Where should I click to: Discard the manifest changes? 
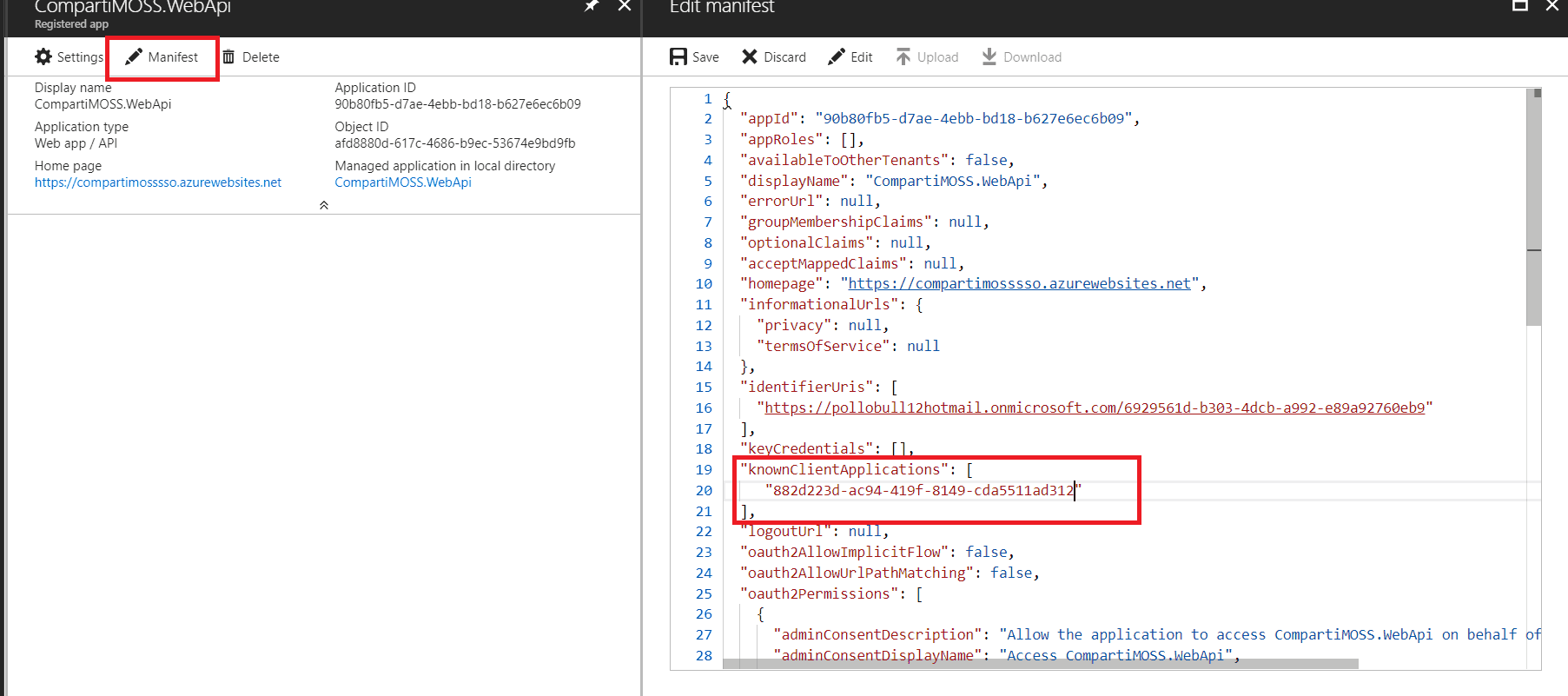774,57
